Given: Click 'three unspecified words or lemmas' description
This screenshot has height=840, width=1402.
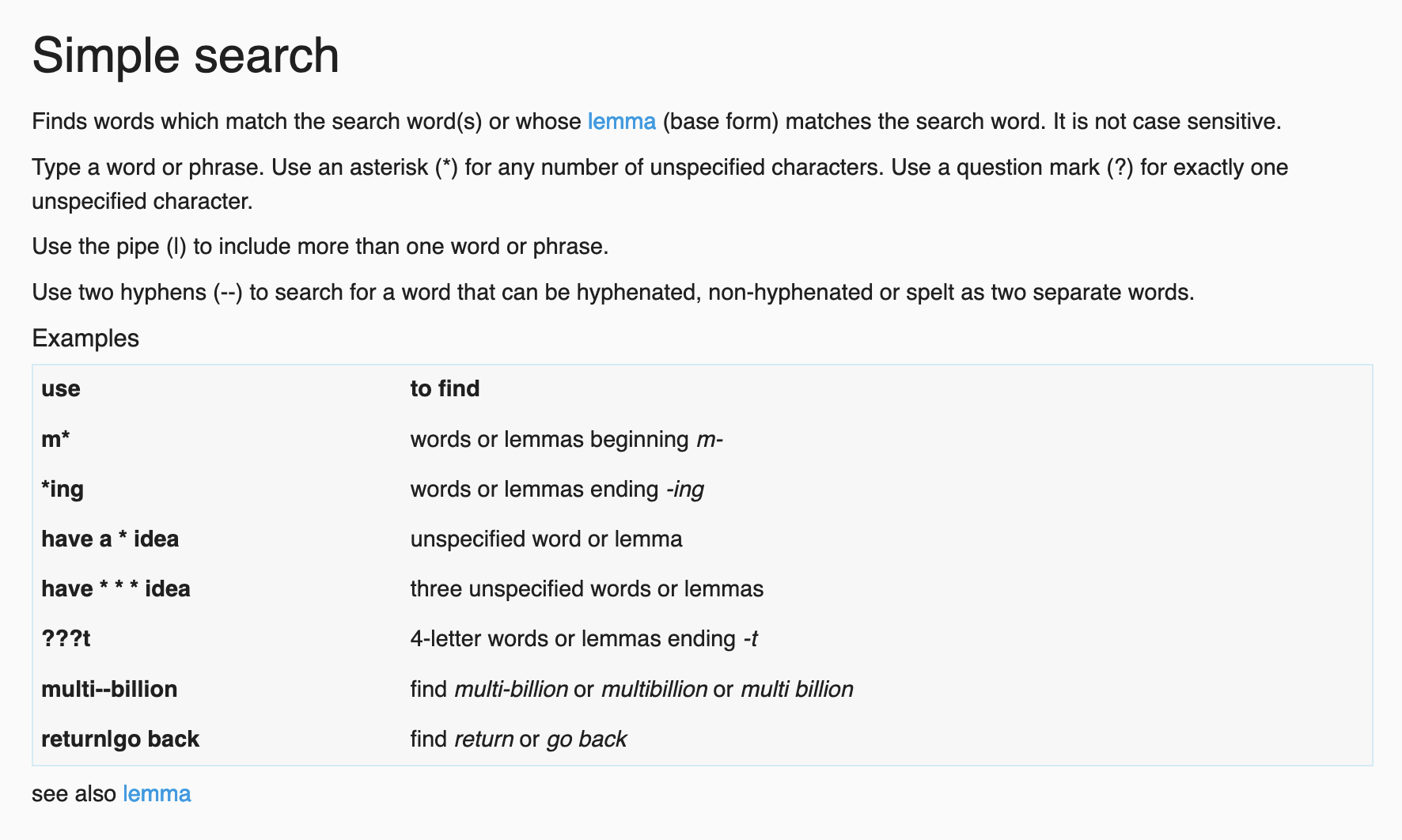Looking at the screenshot, I should 587,588.
